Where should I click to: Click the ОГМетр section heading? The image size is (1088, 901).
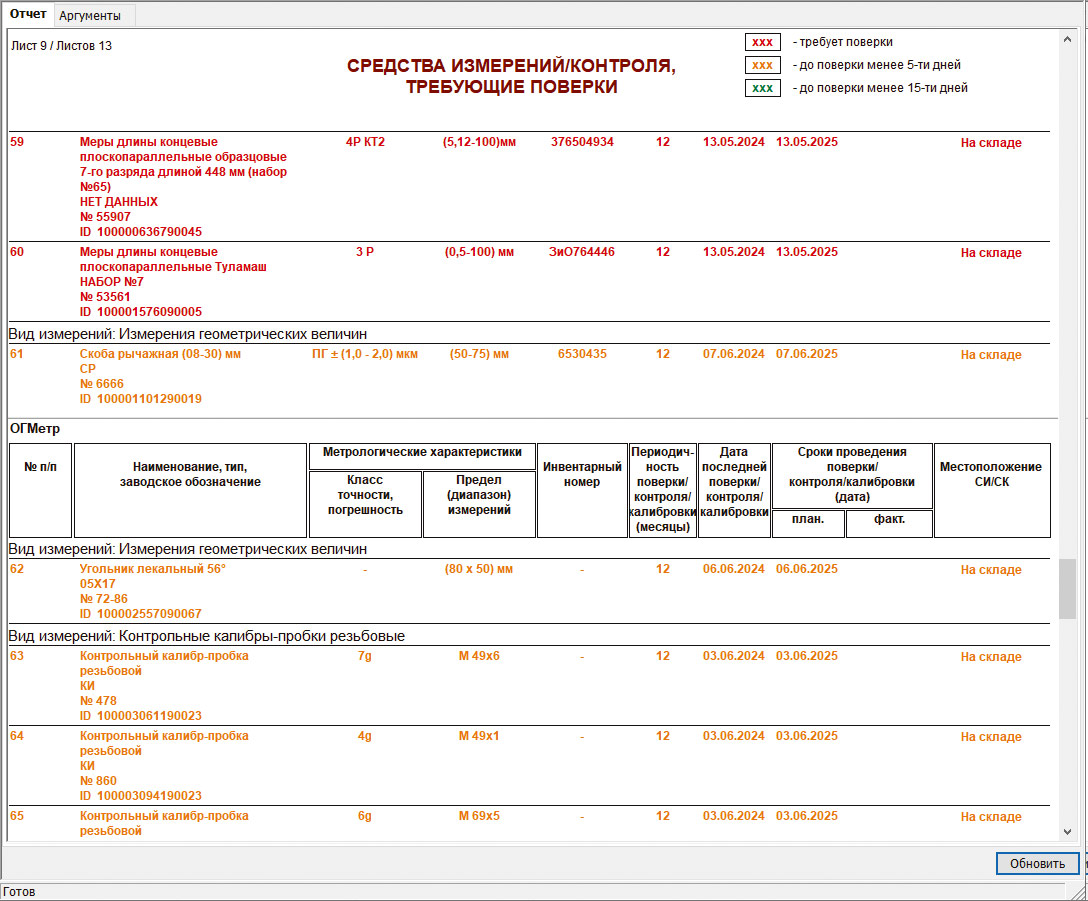pos(34,429)
